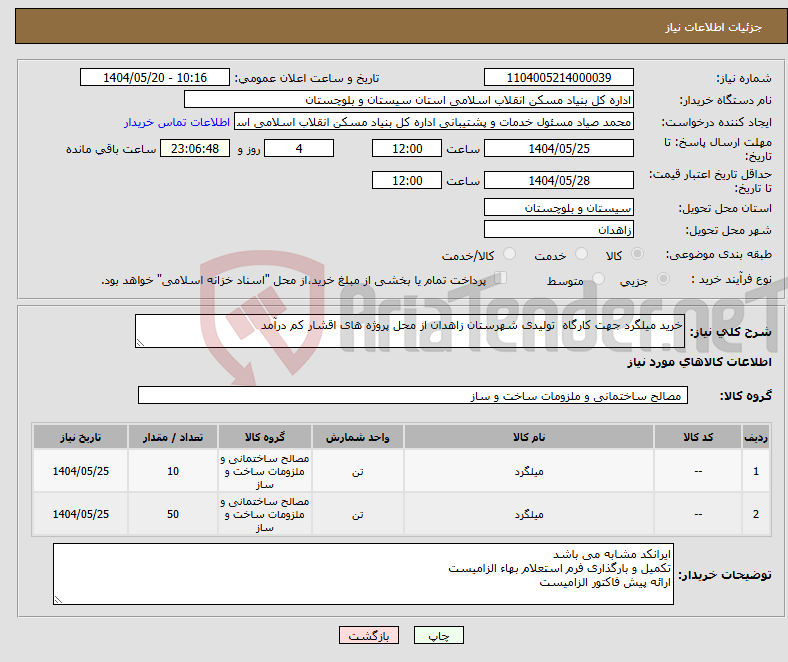Select the کالا radio button
The width and height of the screenshot is (788, 662).
(x=637, y=254)
